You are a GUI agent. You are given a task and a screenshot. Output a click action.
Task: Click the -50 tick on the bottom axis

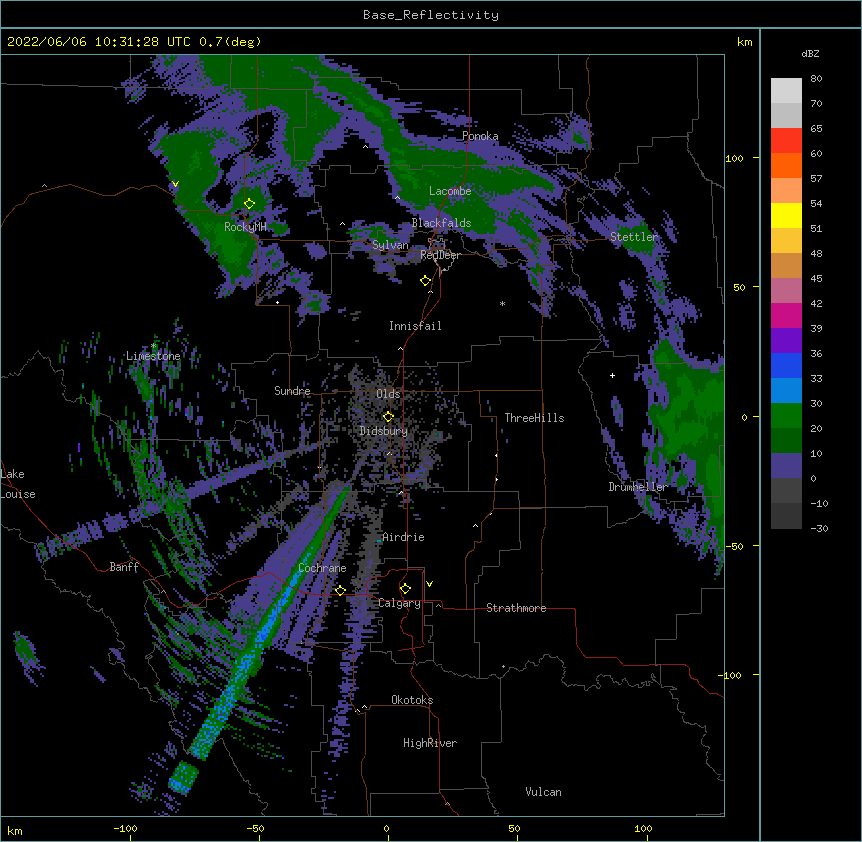(255, 828)
